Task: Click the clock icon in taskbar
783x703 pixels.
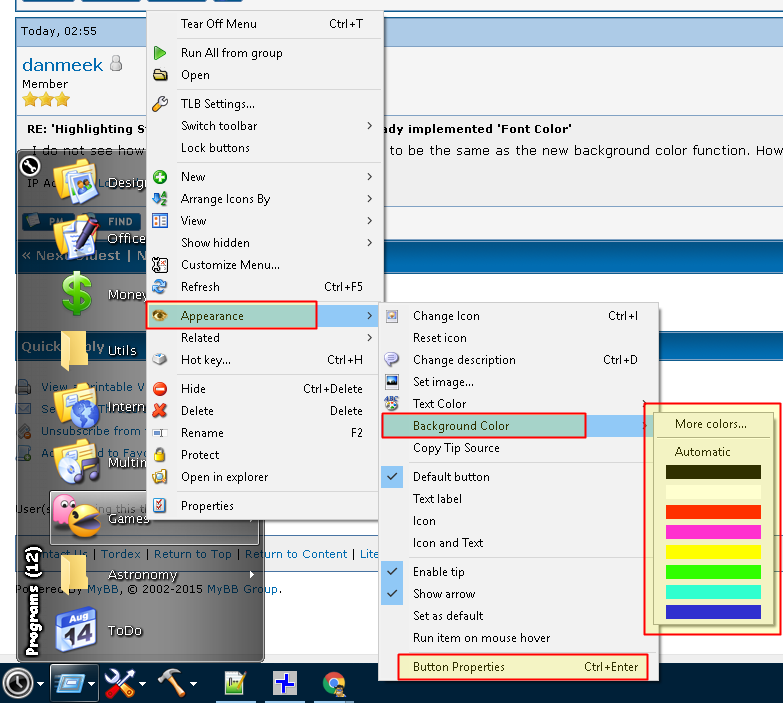Action: 17,683
